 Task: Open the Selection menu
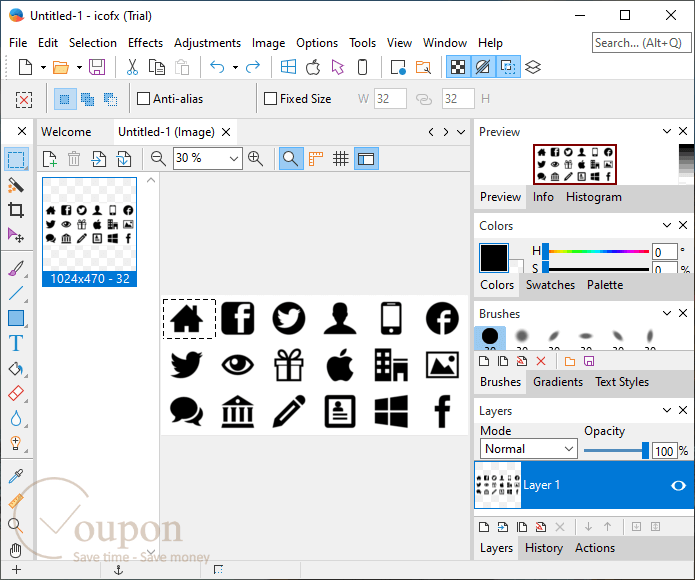click(93, 43)
